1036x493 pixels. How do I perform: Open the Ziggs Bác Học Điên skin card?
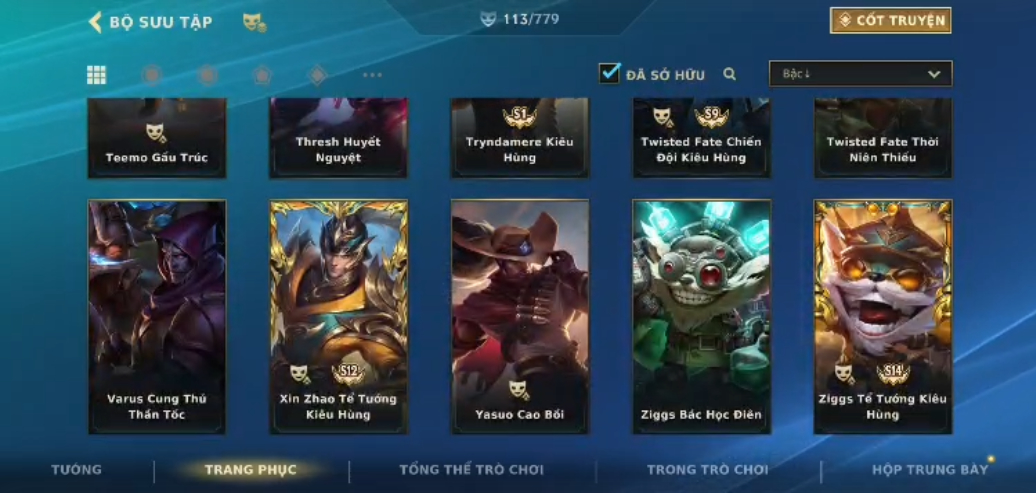[702, 317]
